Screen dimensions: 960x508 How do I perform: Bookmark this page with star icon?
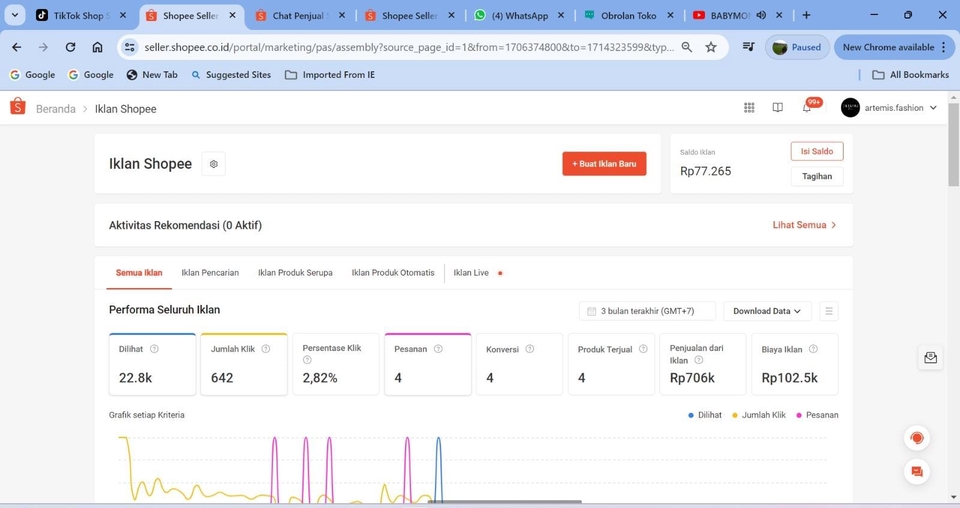711,47
